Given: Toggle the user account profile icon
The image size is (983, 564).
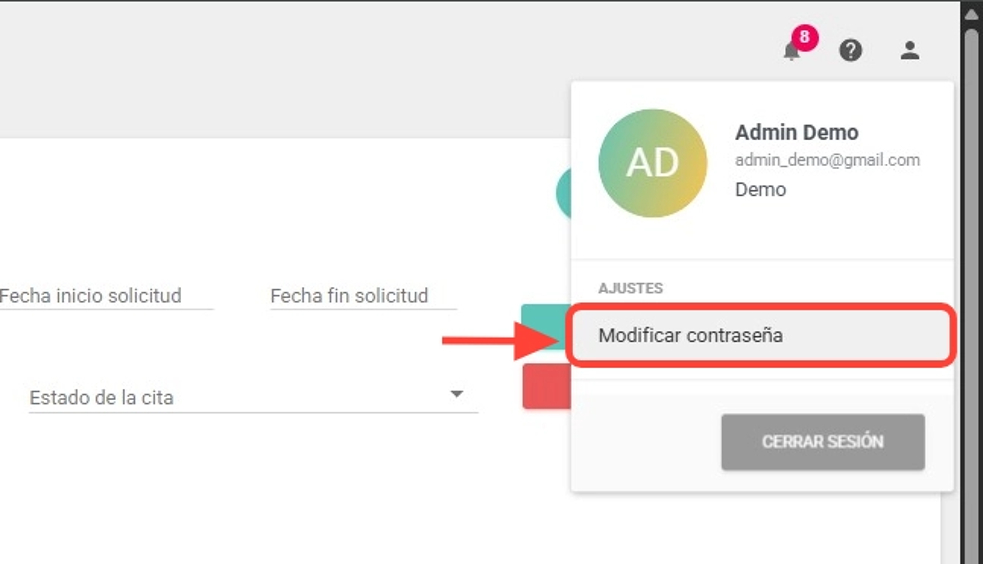Looking at the screenshot, I should (x=909, y=50).
